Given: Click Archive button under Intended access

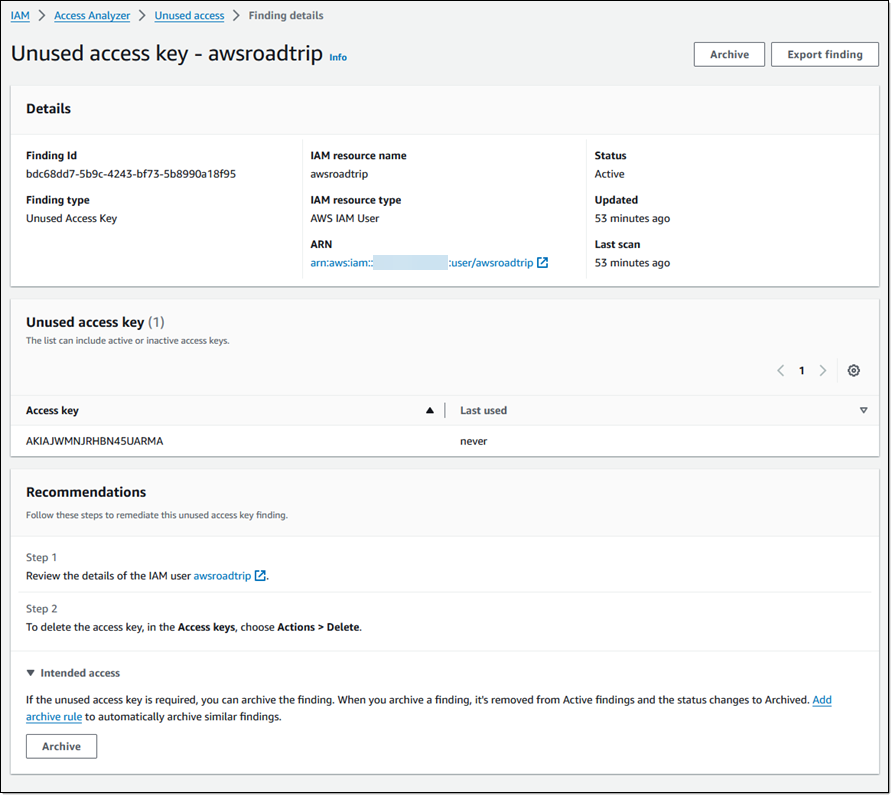Looking at the screenshot, I should [x=62, y=747].
